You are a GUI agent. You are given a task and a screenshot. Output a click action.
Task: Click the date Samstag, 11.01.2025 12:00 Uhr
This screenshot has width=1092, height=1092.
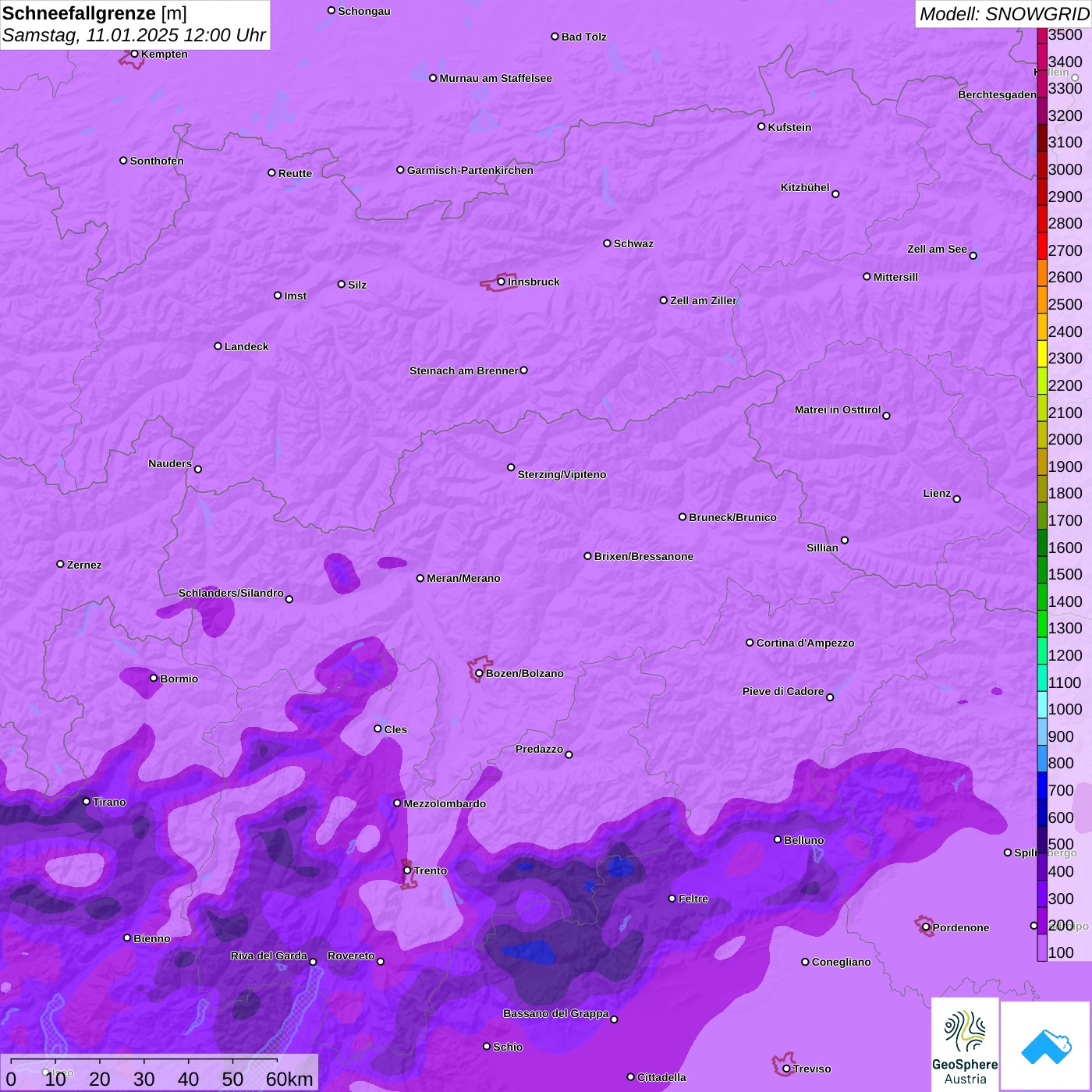point(134,35)
